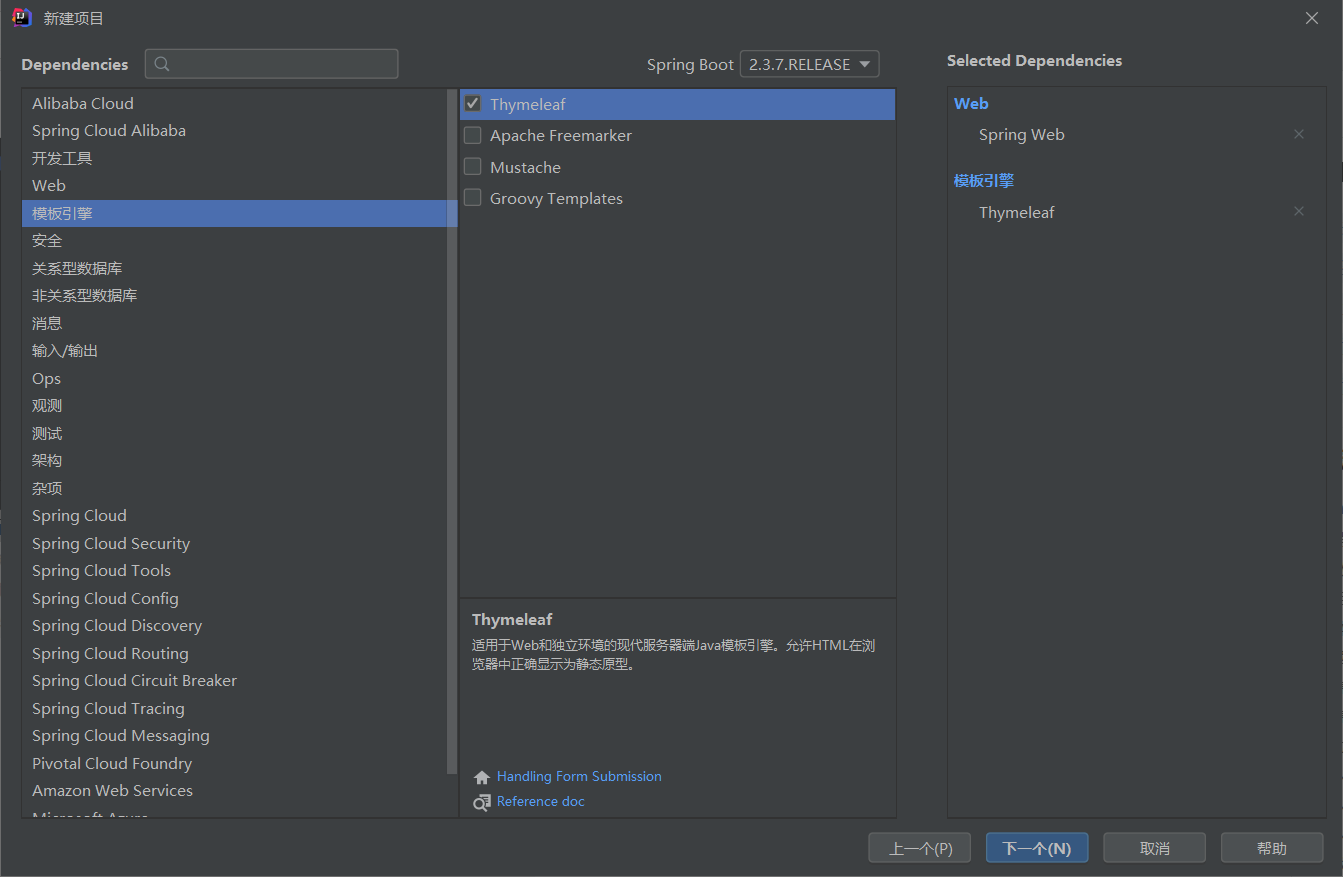
Task: Choose the 输入/输出 category
Action: (x=234, y=350)
